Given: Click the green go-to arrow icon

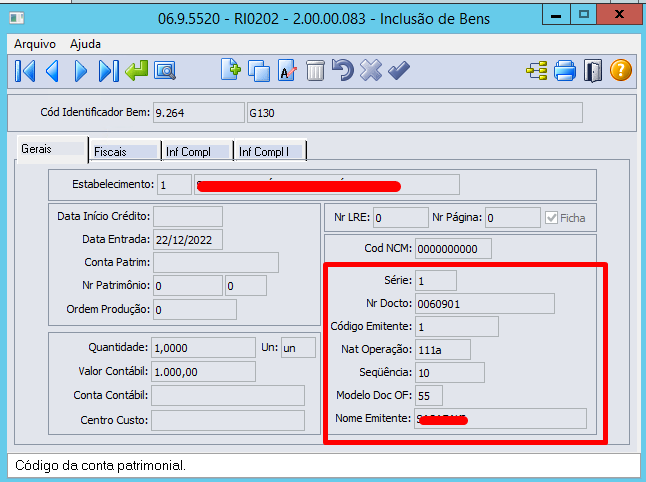Looking at the screenshot, I should coord(137,71).
